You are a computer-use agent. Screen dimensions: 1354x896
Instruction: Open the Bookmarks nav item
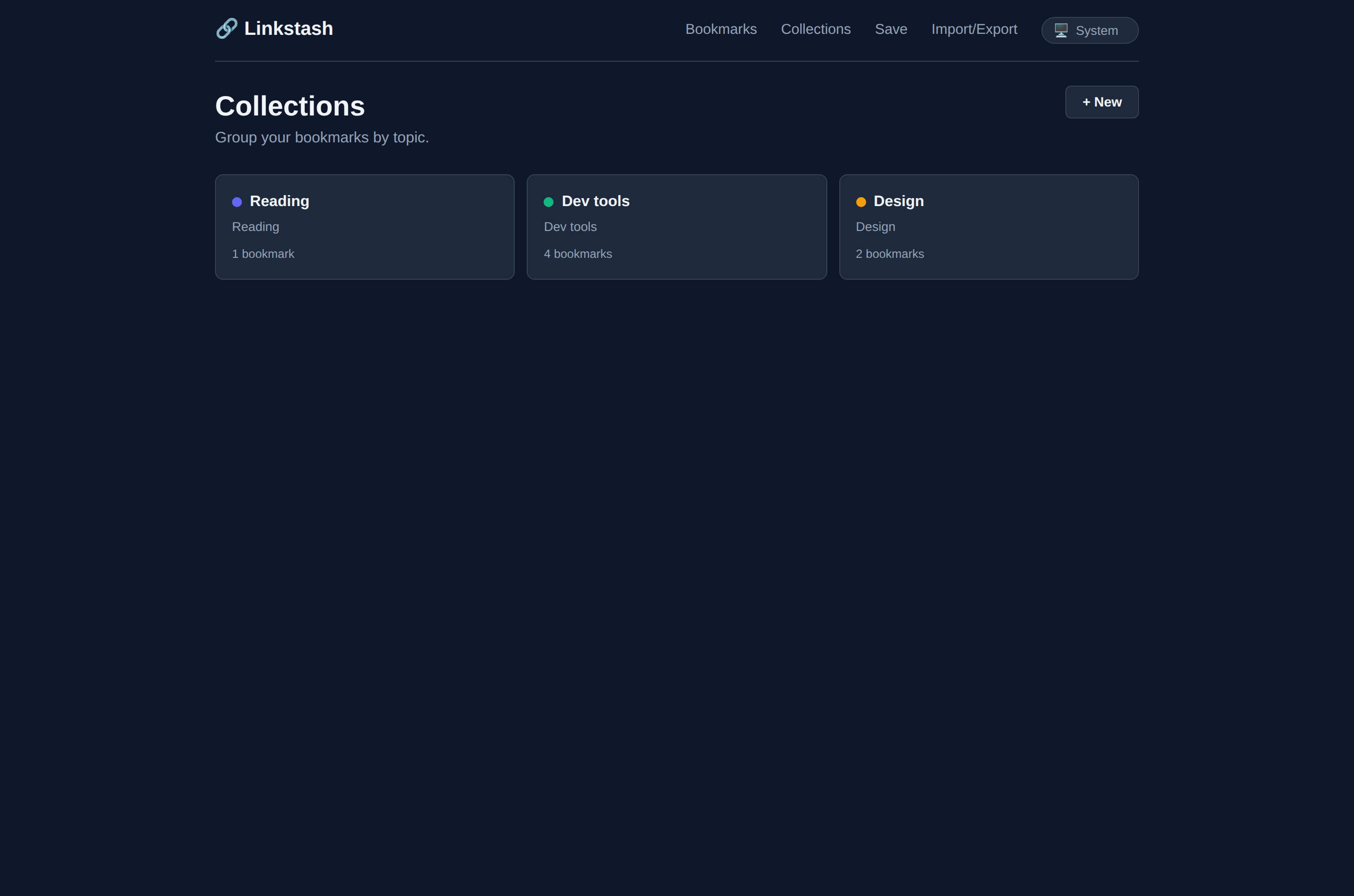tap(721, 29)
